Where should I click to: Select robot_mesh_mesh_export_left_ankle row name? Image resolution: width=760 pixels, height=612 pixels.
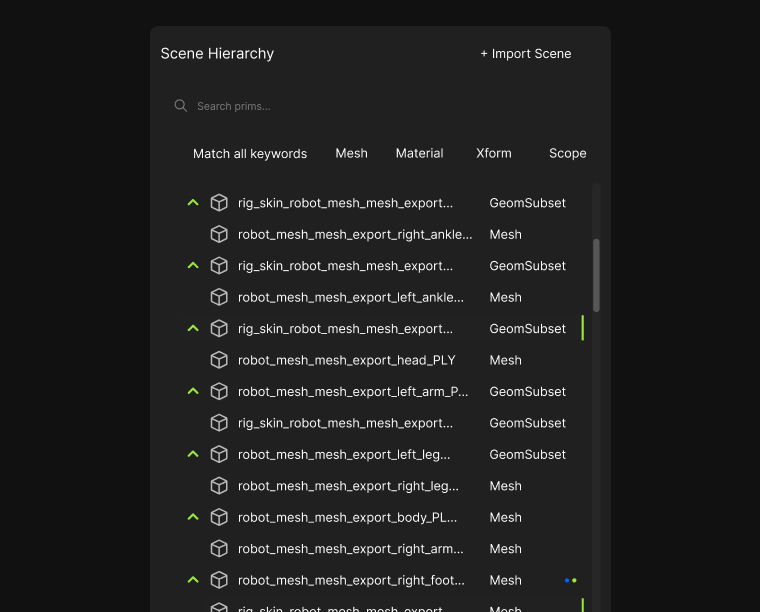tap(350, 298)
